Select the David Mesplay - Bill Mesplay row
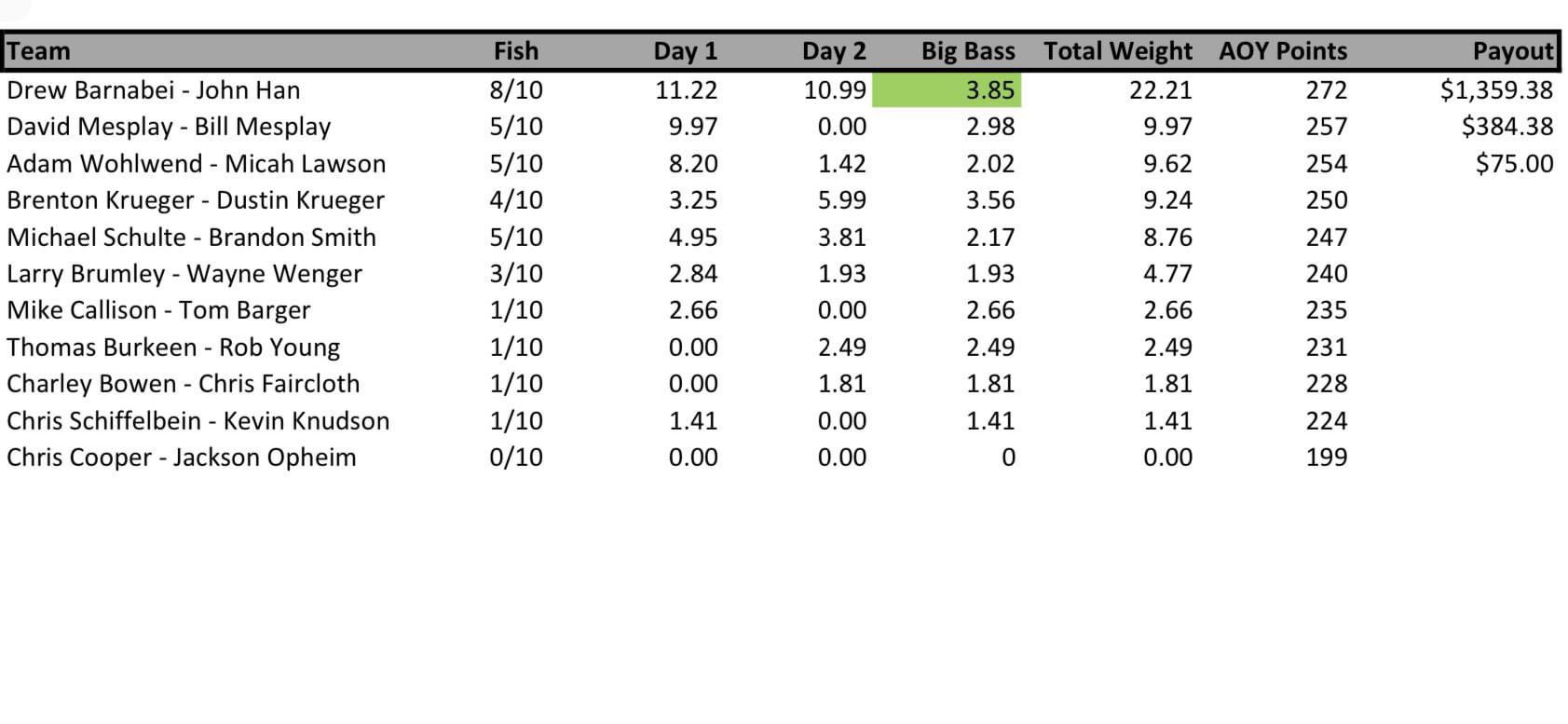This screenshot has width=1568, height=724. [169, 127]
